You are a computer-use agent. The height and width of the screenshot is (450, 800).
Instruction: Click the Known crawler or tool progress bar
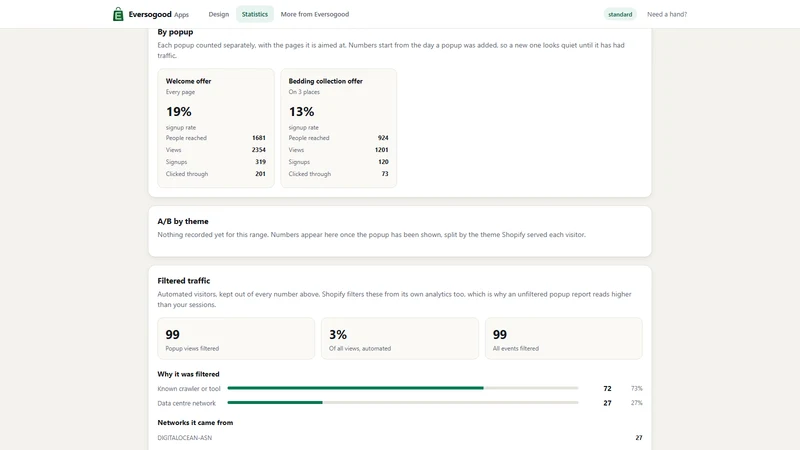403,388
